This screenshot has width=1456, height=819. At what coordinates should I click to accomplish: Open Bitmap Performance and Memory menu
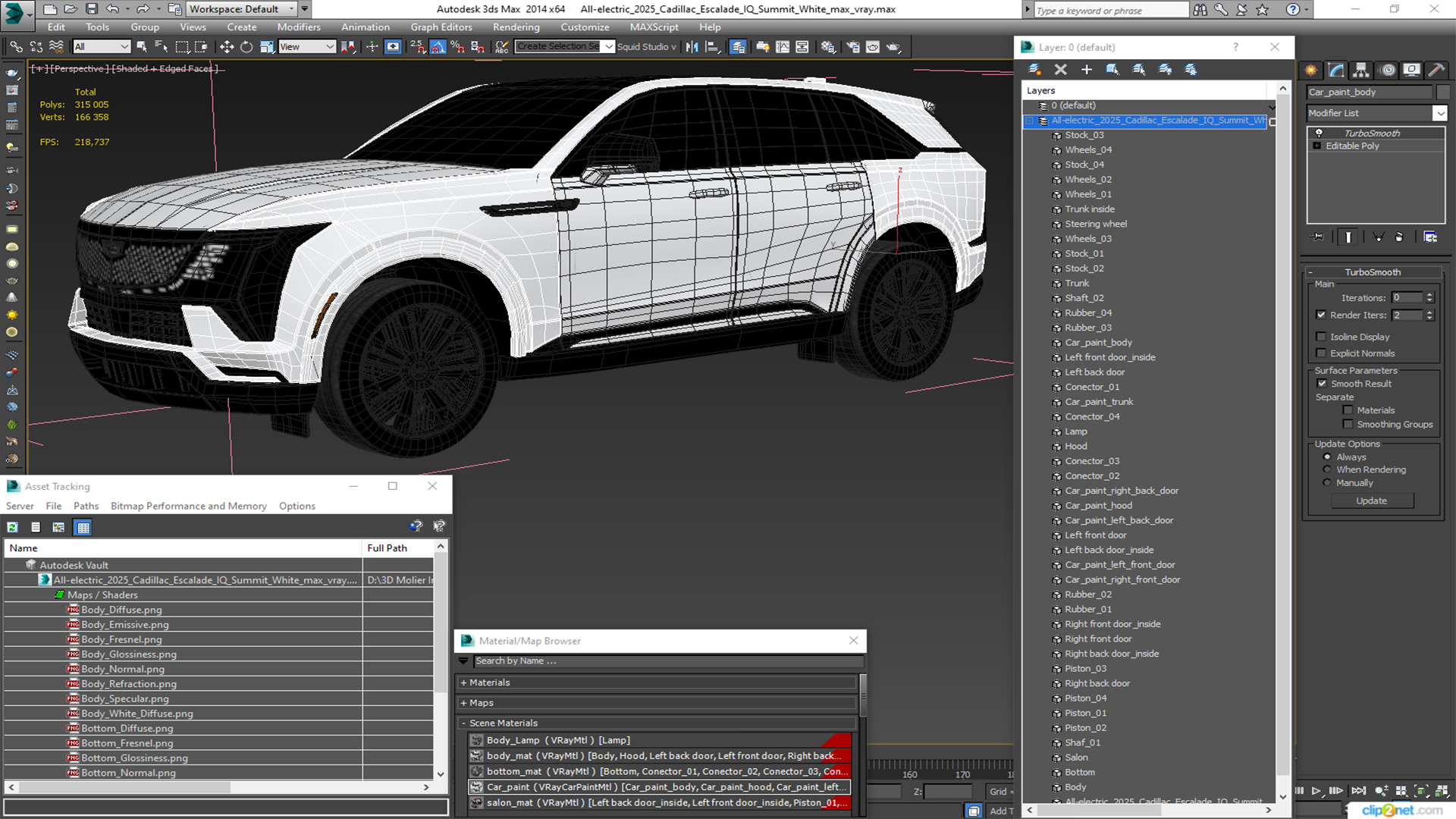point(188,507)
